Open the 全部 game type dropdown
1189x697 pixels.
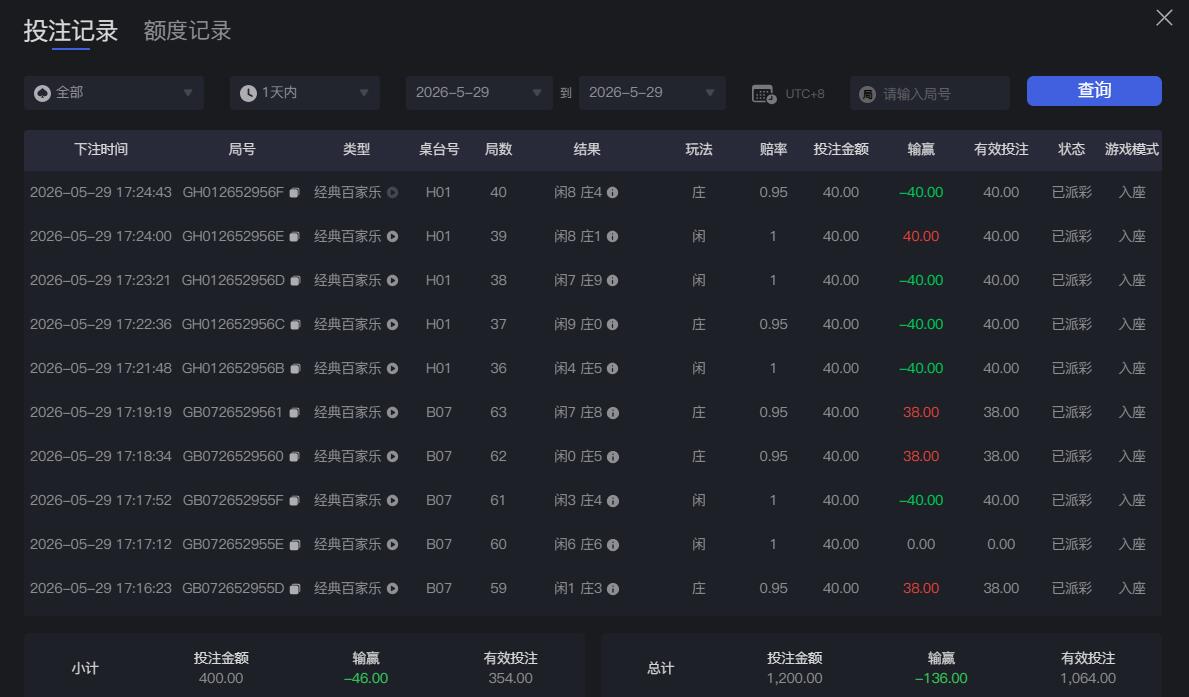coord(114,93)
